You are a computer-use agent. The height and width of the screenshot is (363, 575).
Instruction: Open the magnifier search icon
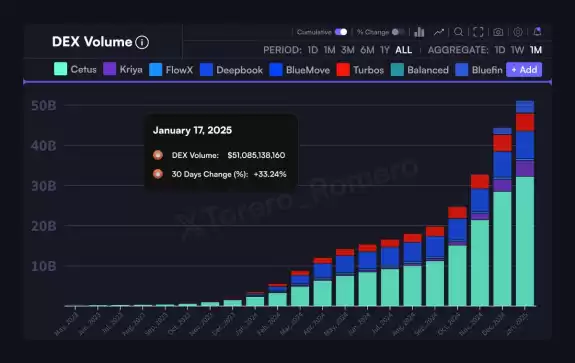[458, 32]
